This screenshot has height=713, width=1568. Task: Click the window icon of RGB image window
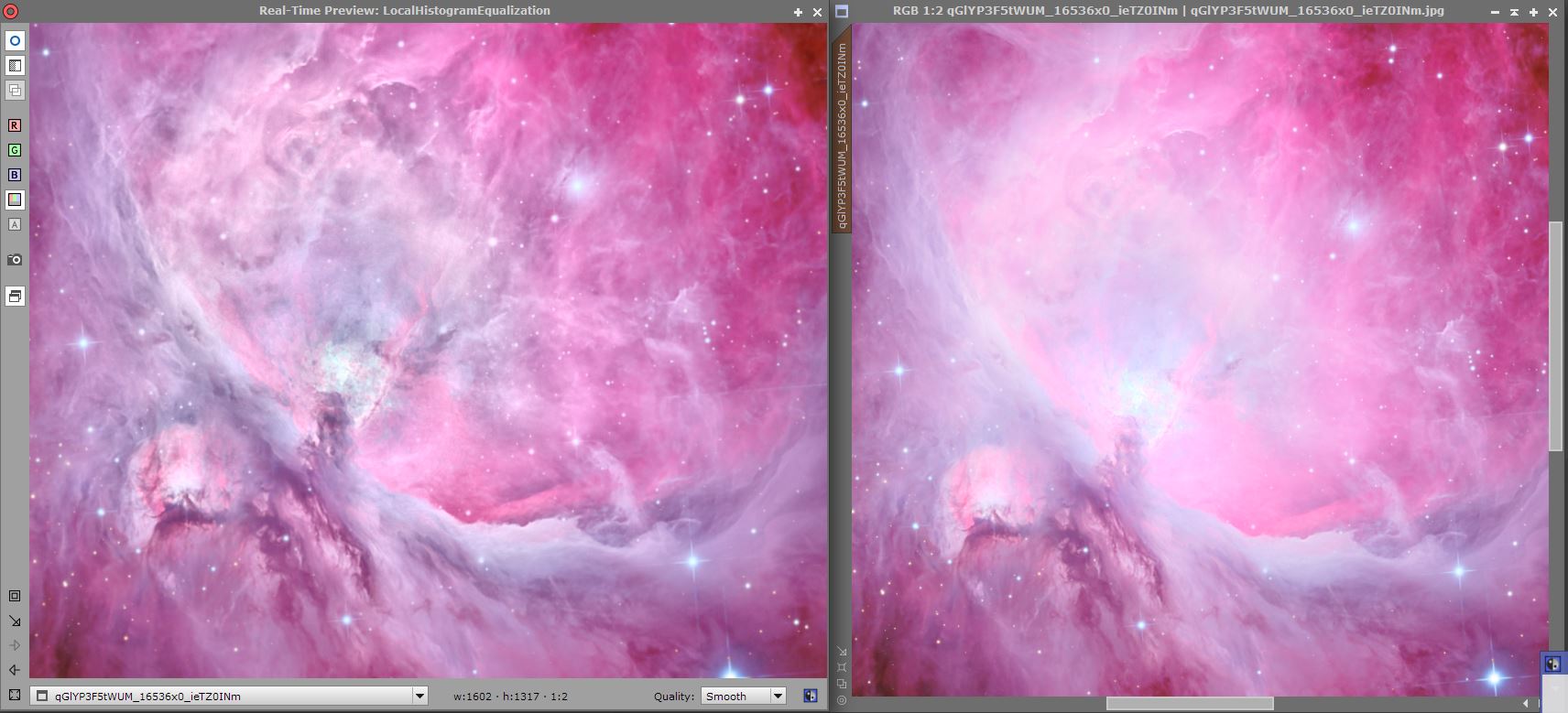[x=843, y=12]
